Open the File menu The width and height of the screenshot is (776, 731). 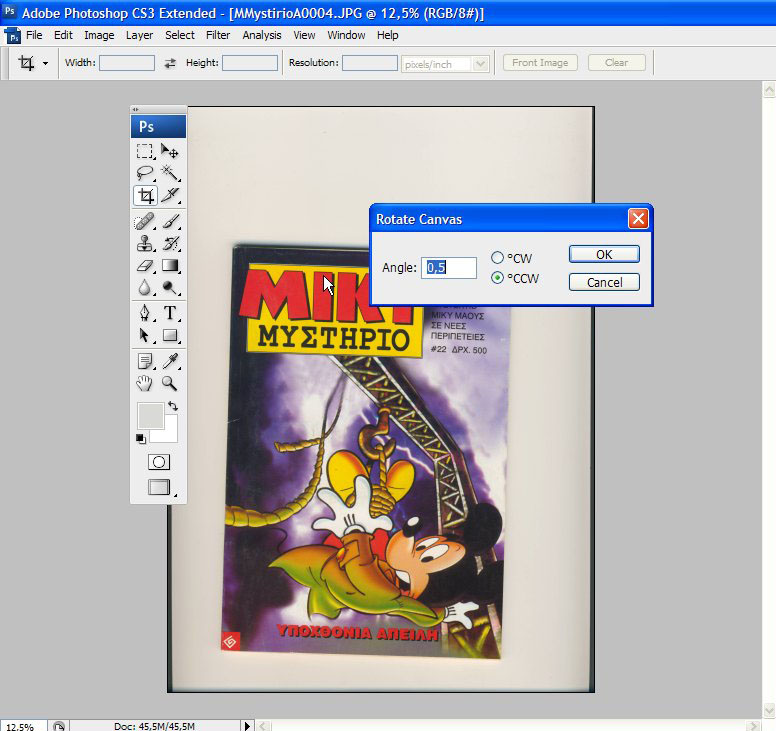pos(34,35)
